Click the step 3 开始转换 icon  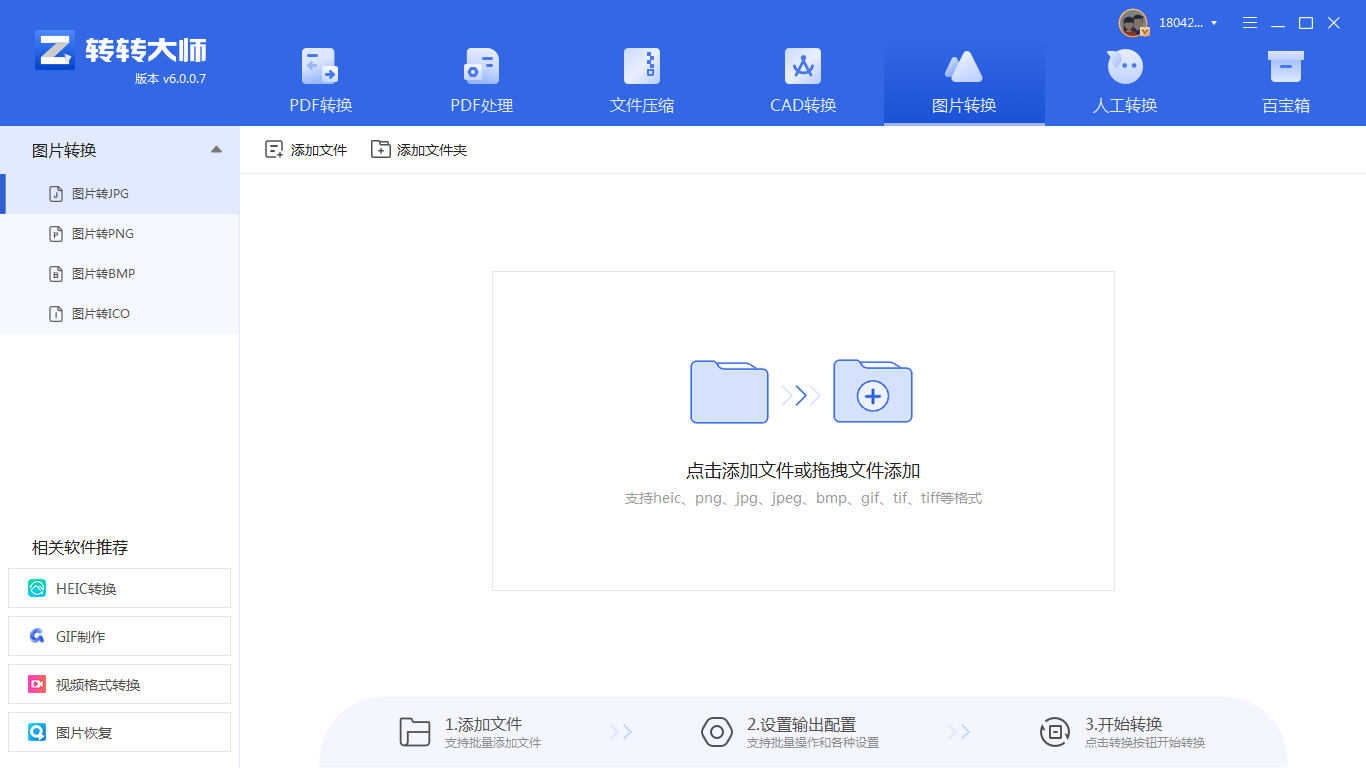click(1055, 732)
